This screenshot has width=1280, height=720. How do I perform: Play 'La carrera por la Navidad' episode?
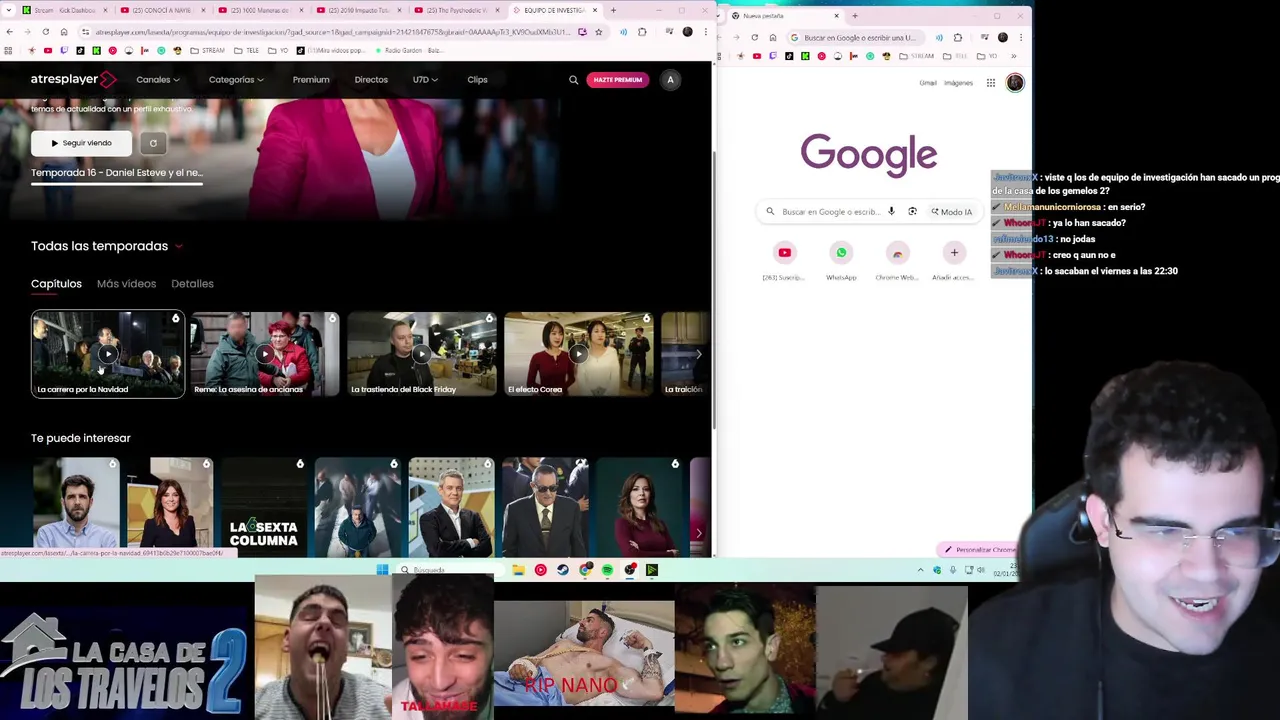[x=108, y=353]
